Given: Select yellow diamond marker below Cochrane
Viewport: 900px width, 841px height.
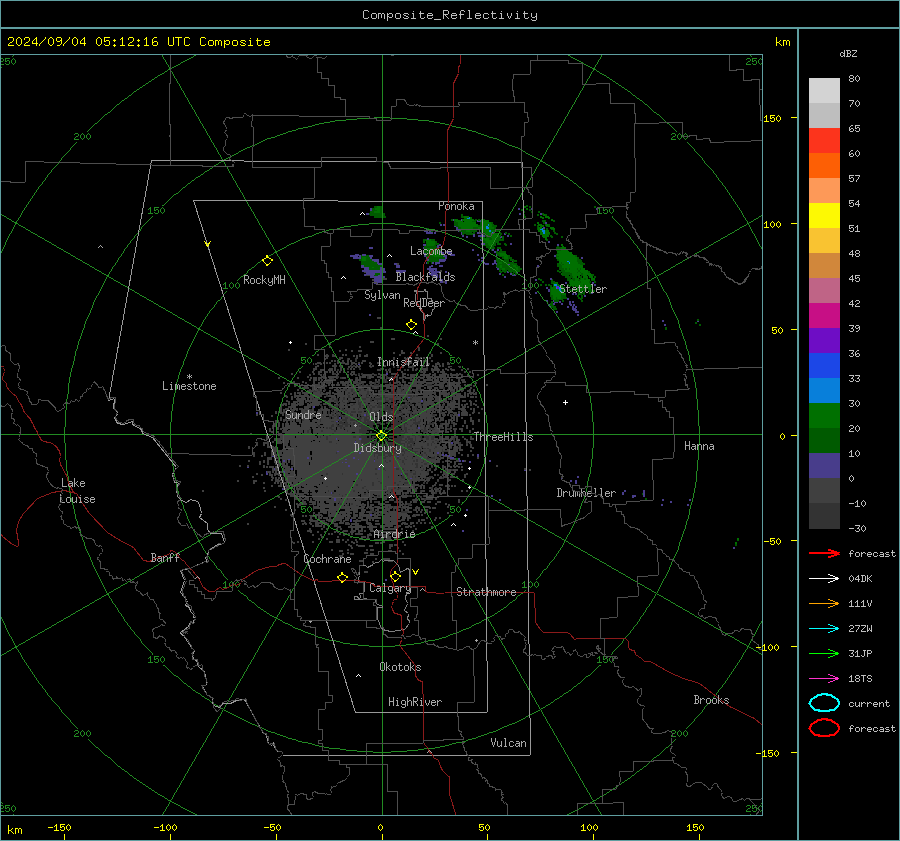Looking at the screenshot, I should (342, 577).
